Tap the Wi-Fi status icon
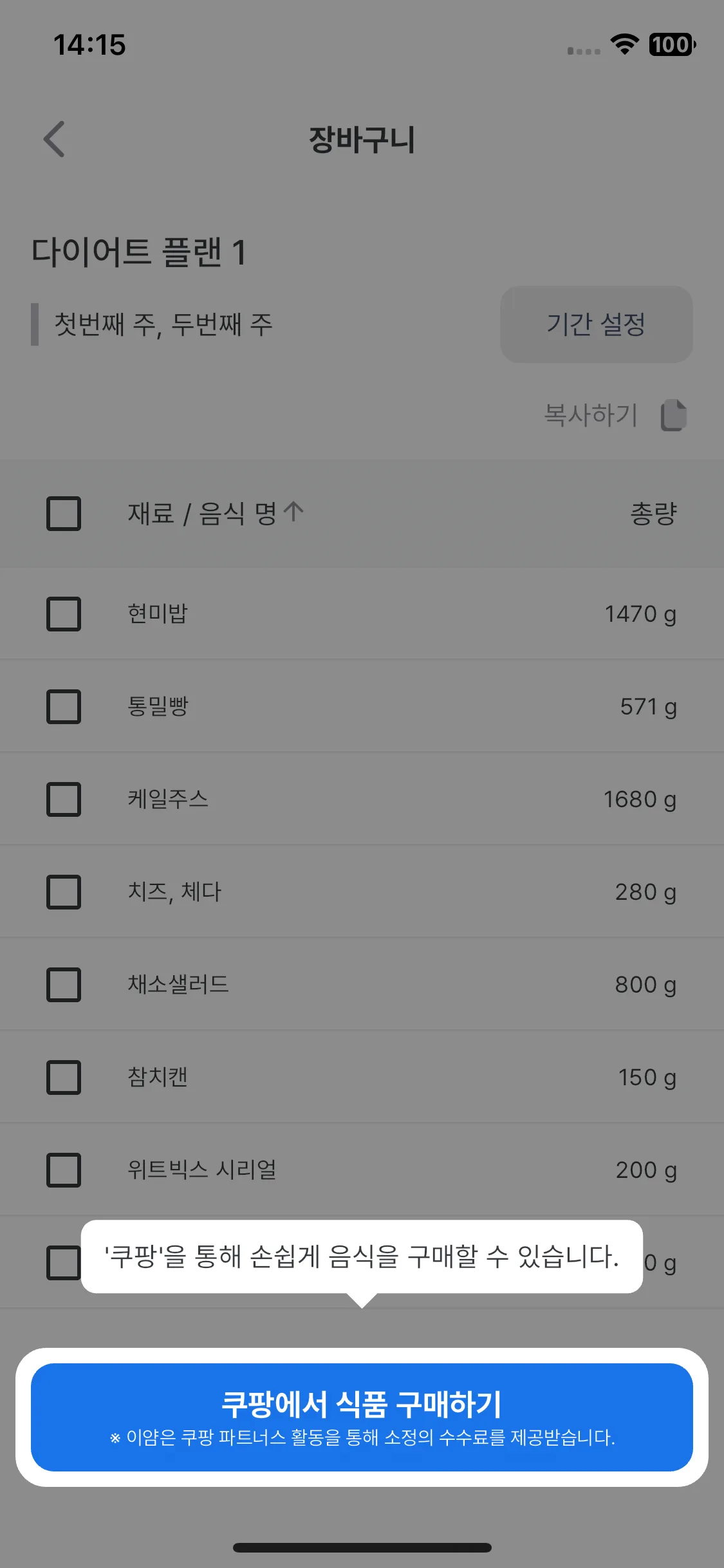Screen dimensions: 724x1568 [x=624, y=44]
